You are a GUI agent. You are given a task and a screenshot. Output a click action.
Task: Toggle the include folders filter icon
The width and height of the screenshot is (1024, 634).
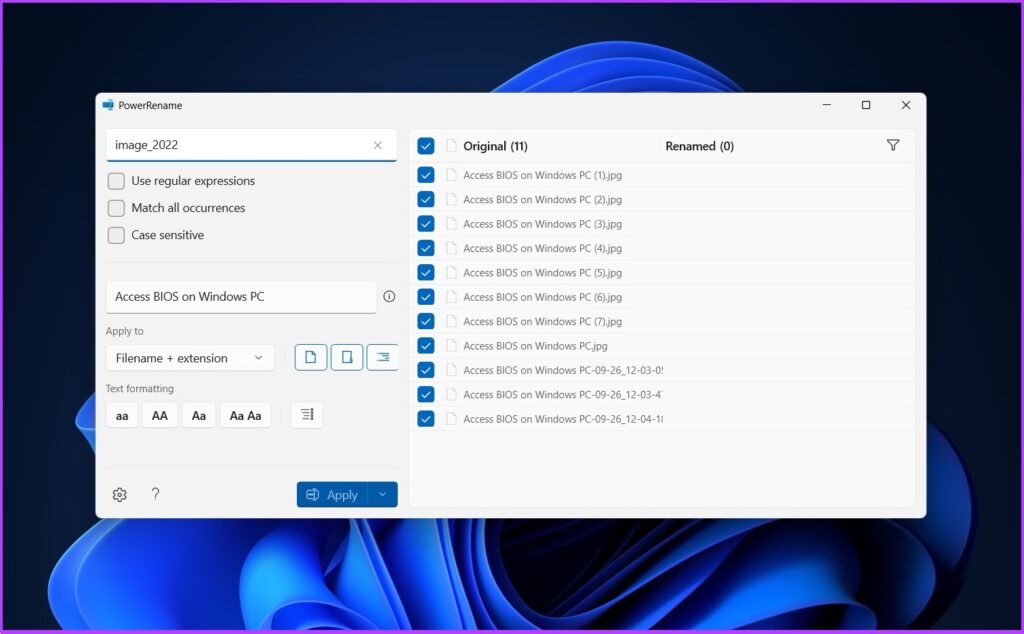pos(346,357)
